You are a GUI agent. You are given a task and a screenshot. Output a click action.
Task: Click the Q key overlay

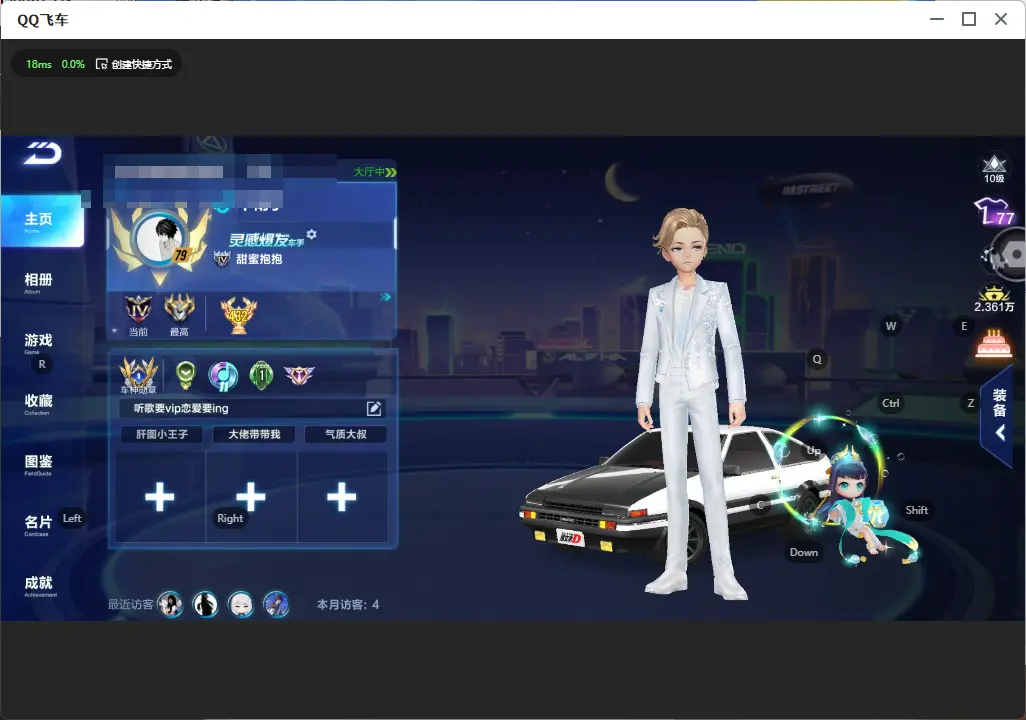tap(817, 359)
